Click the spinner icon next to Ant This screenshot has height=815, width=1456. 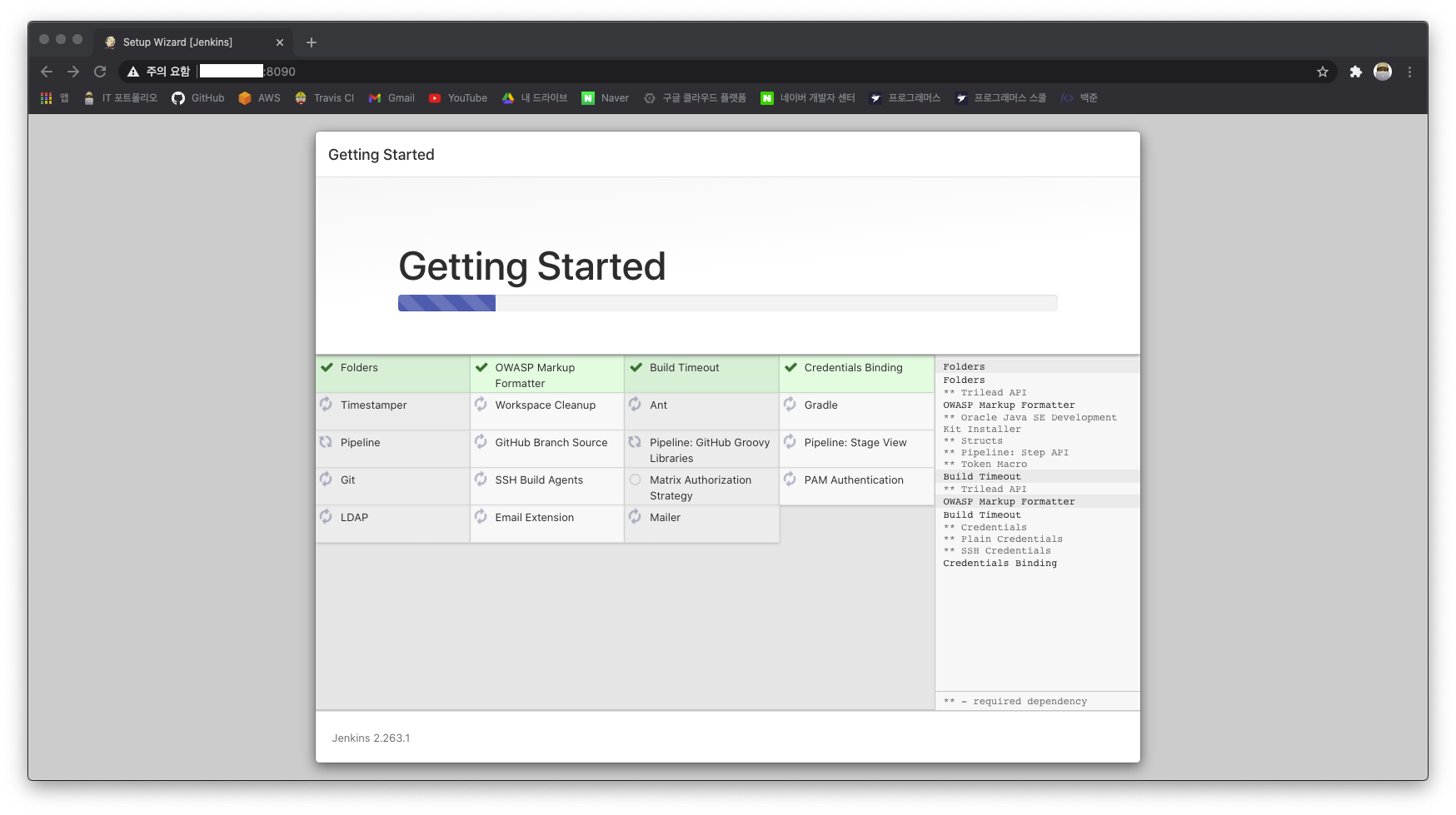tap(636, 405)
